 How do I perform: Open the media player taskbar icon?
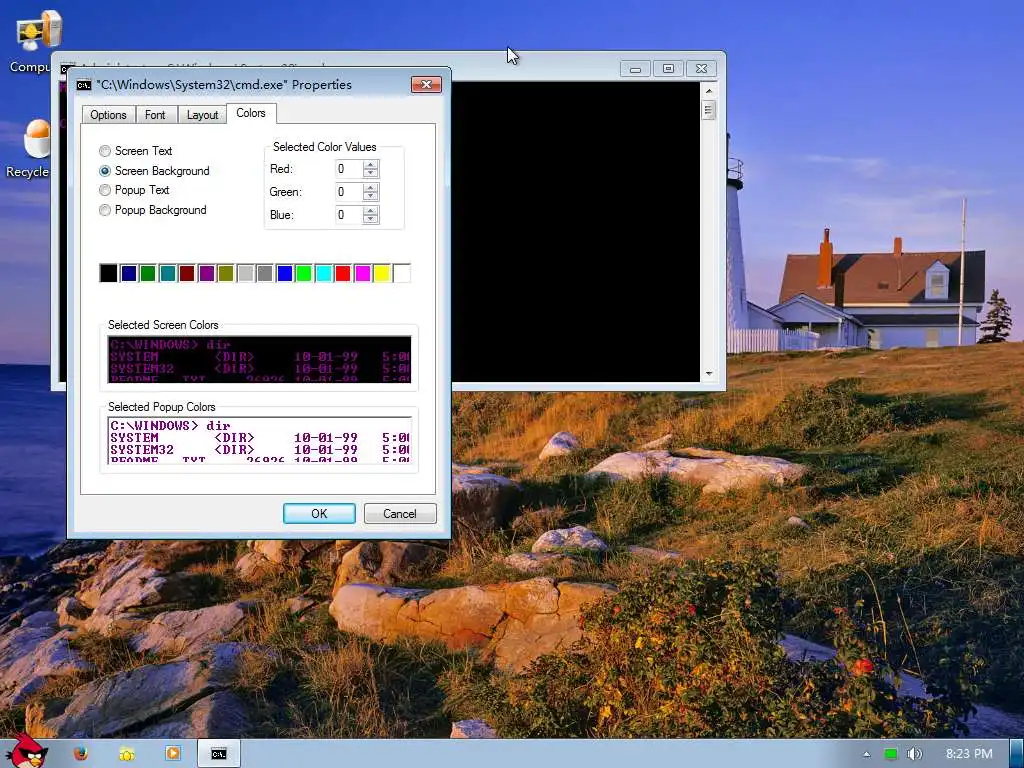pyautogui.click(x=173, y=754)
